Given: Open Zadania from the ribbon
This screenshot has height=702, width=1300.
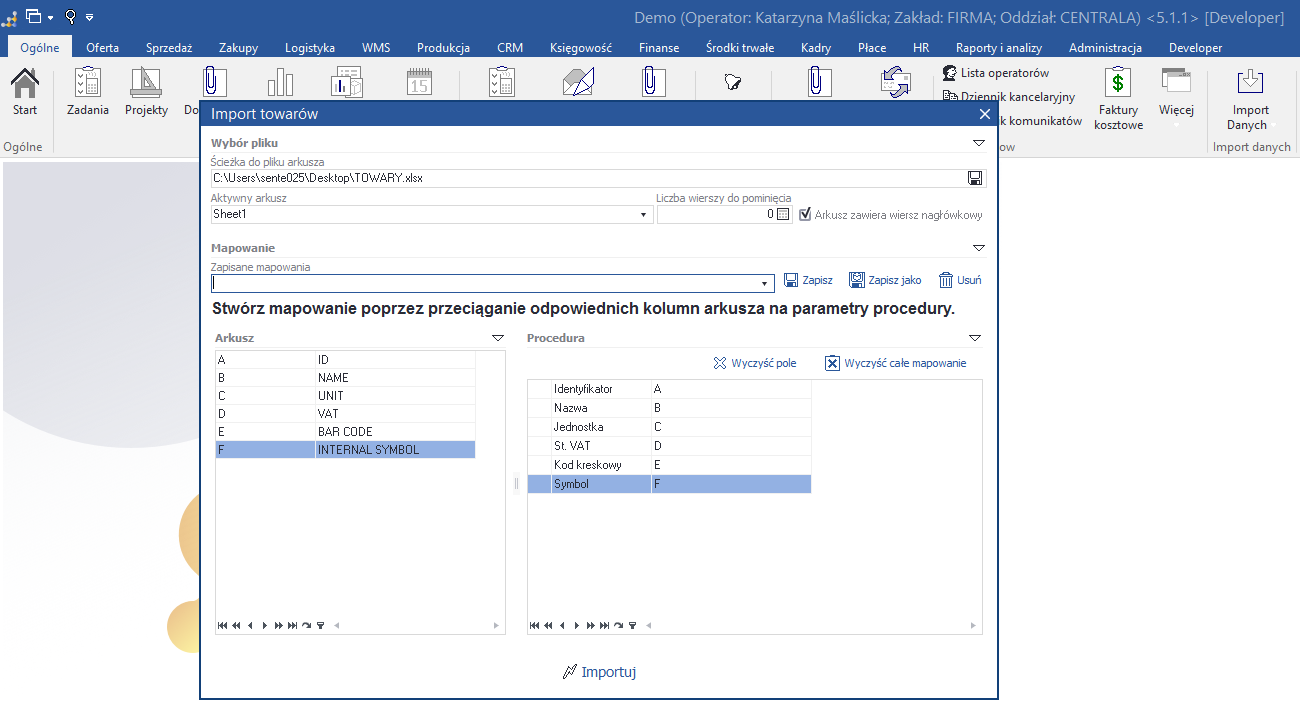Looking at the screenshot, I should [x=88, y=92].
